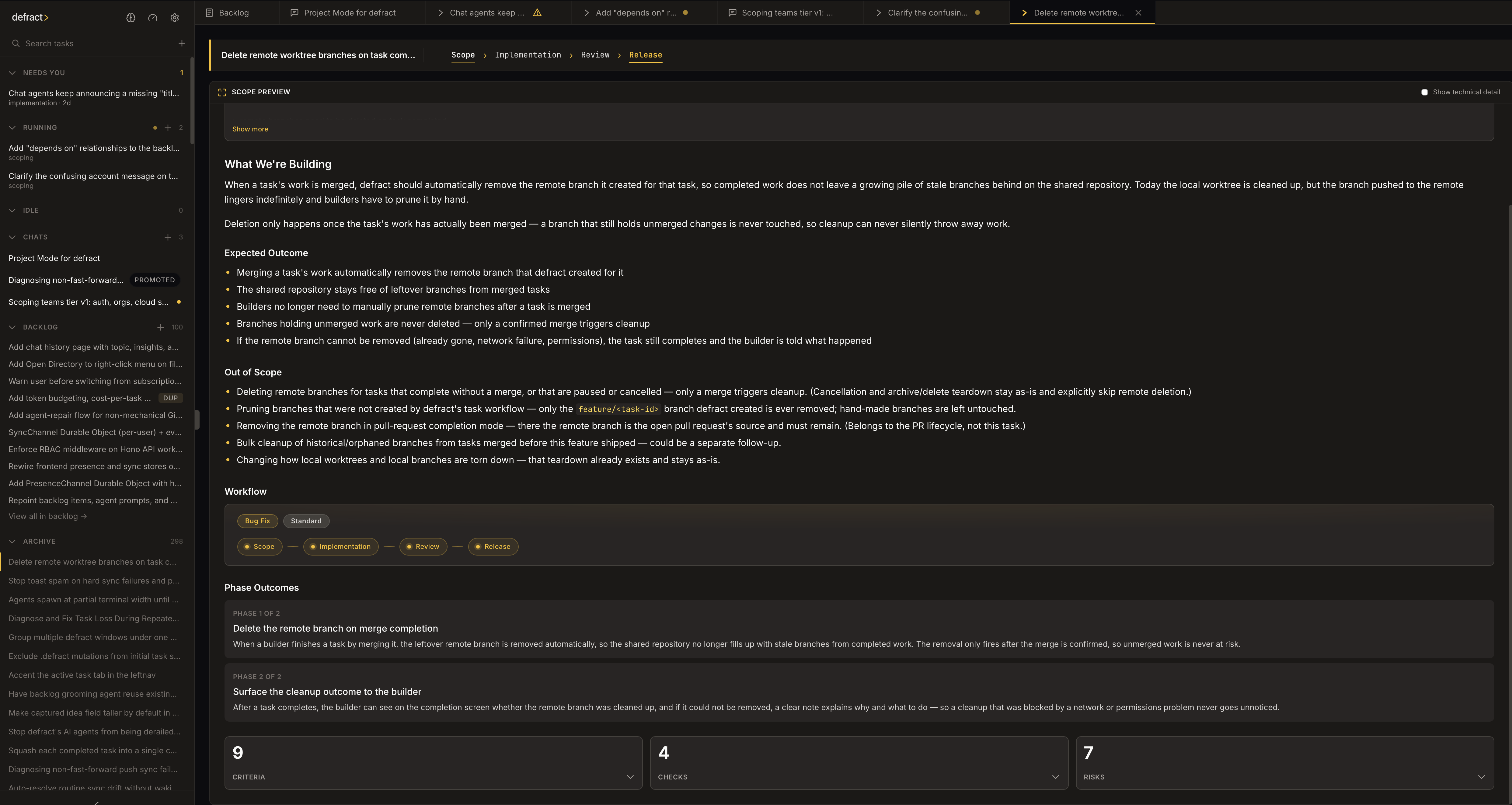Select the Release workflow step pill

[x=493, y=547]
